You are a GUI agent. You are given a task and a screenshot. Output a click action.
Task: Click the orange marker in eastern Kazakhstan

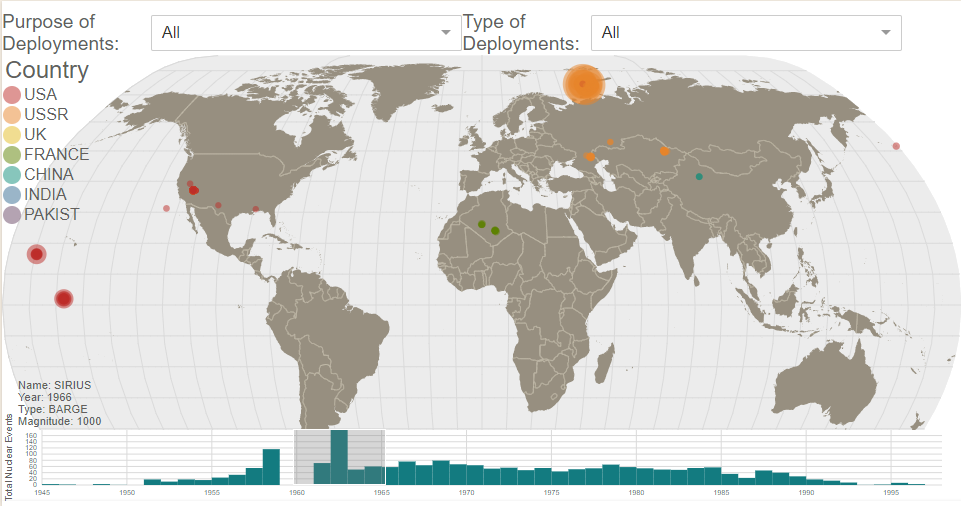(664, 151)
